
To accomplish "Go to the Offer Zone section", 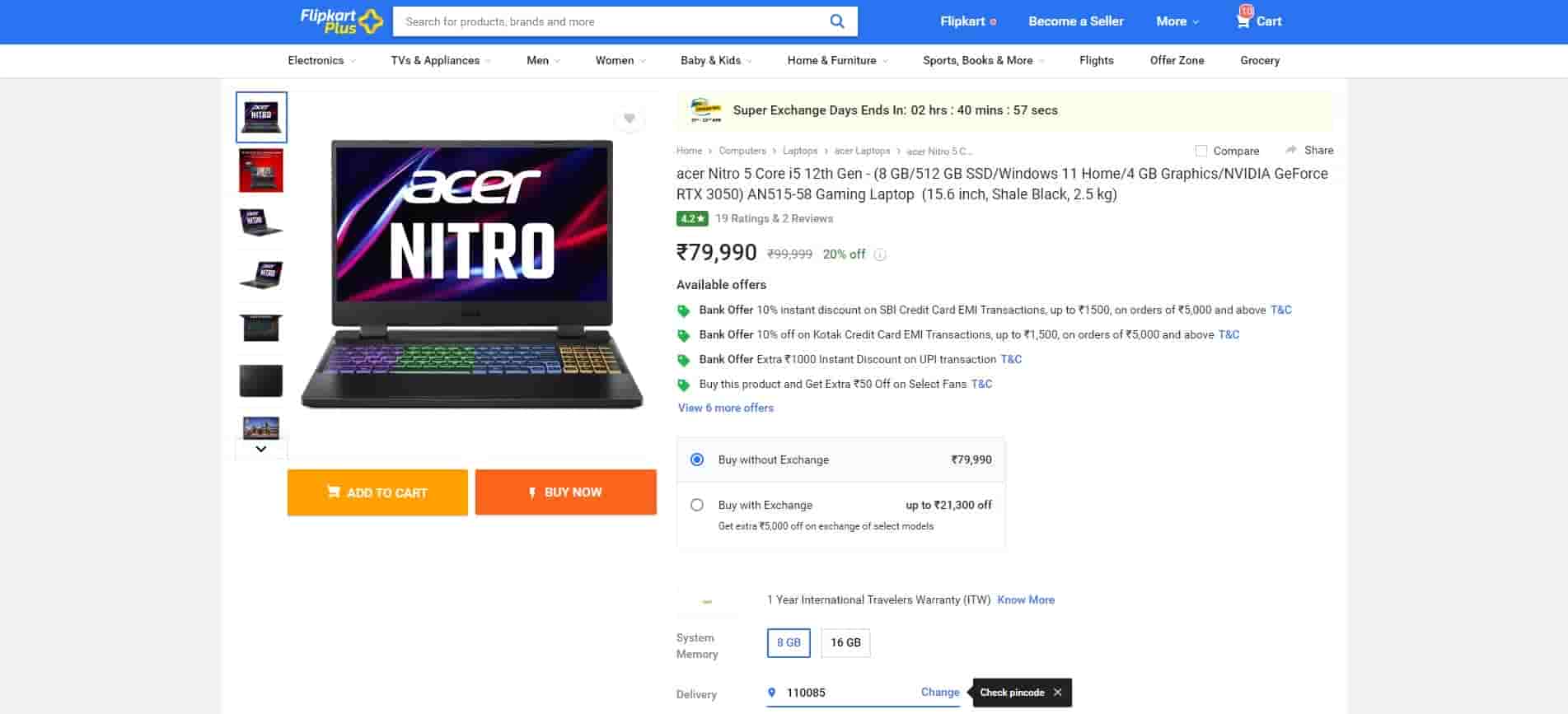I will coord(1177,61).
